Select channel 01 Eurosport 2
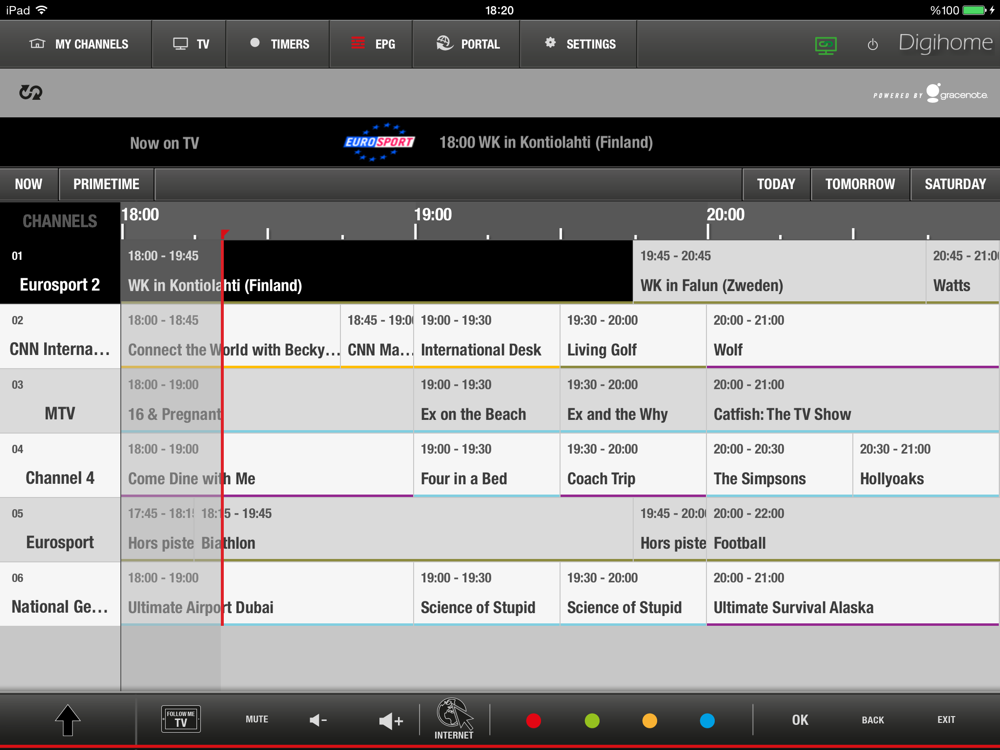 (x=60, y=272)
